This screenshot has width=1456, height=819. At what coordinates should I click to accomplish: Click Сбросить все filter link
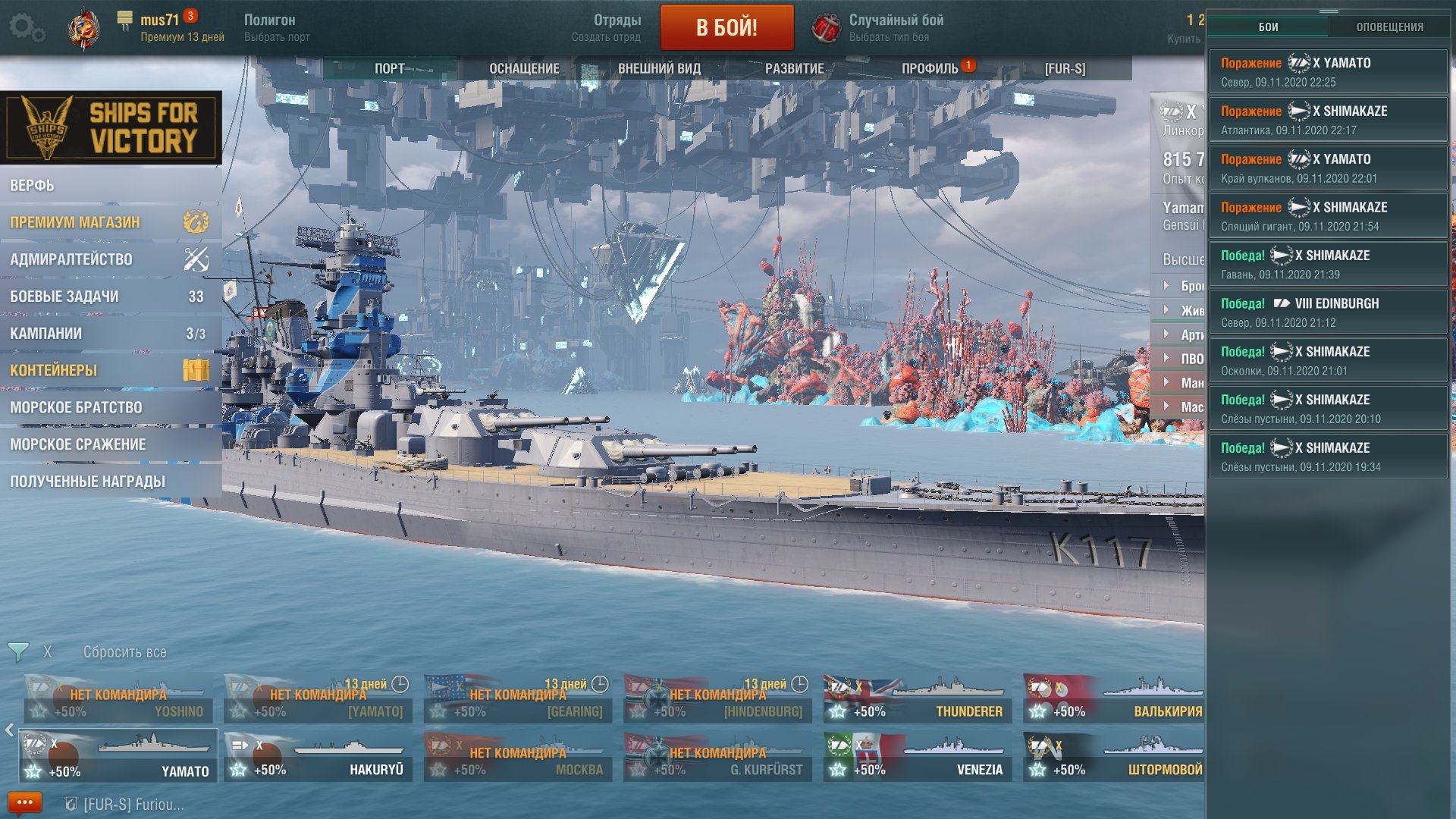point(124,651)
